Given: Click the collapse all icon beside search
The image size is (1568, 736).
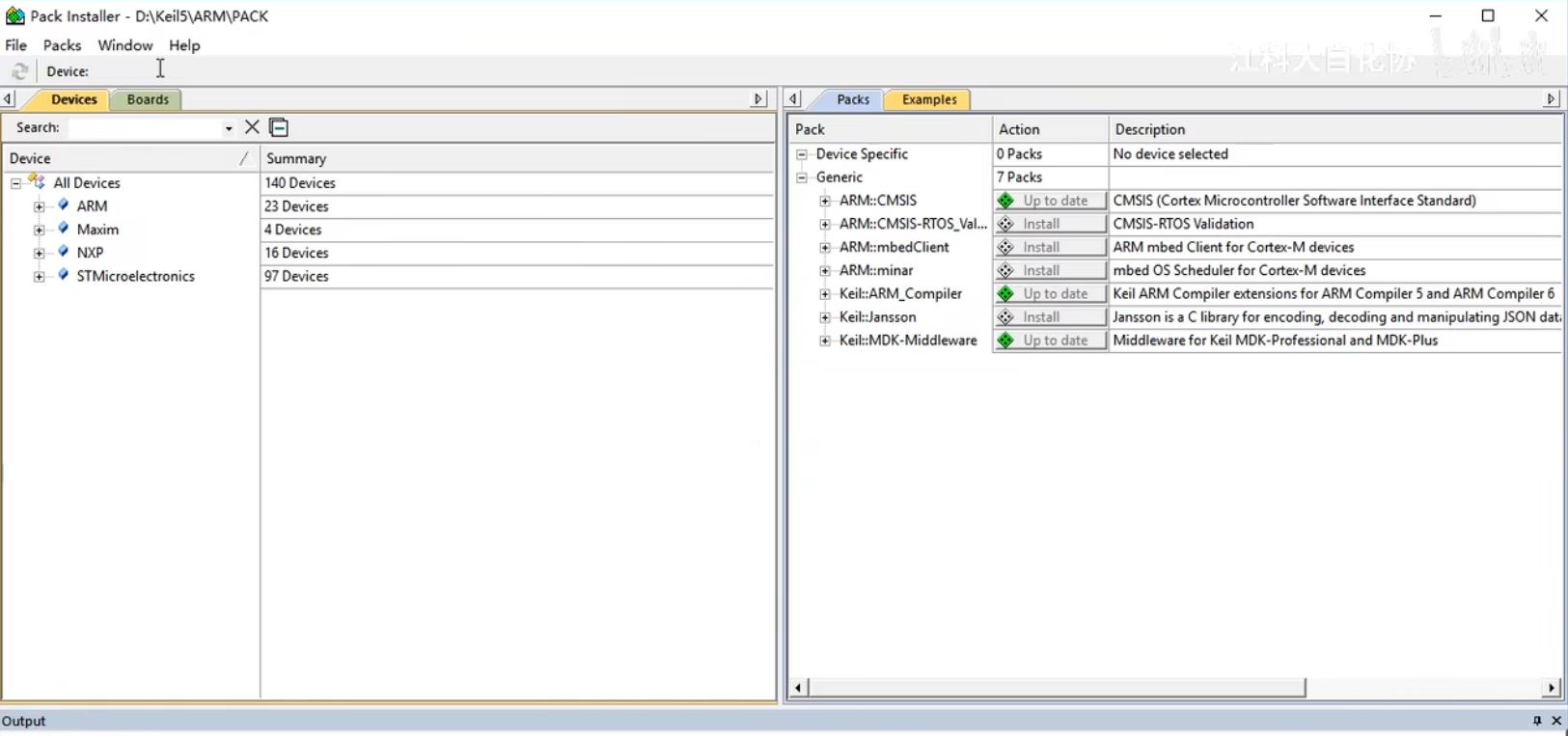Looking at the screenshot, I should point(279,127).
